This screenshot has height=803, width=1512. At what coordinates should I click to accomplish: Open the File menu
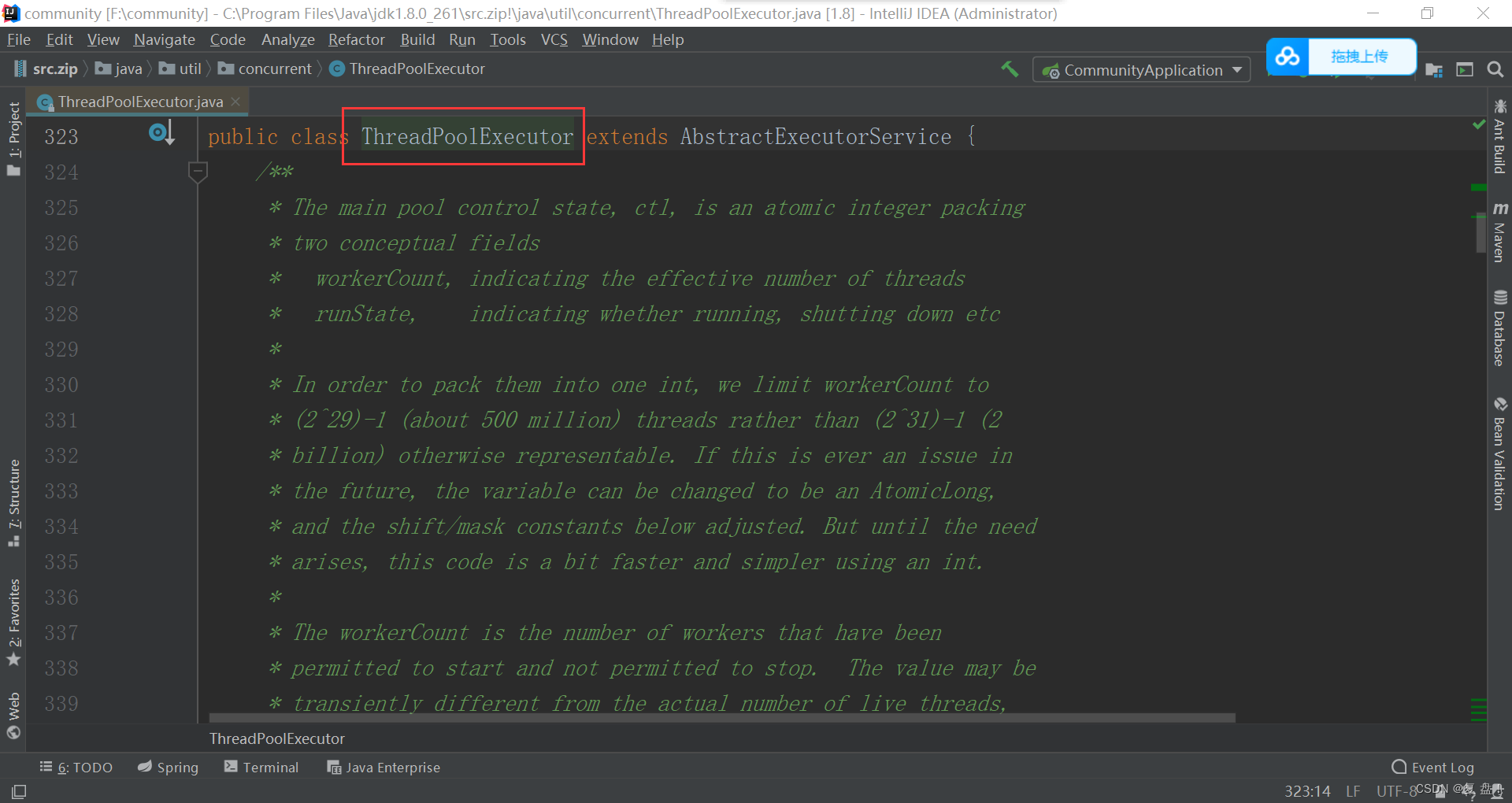(x=18, y=39)
